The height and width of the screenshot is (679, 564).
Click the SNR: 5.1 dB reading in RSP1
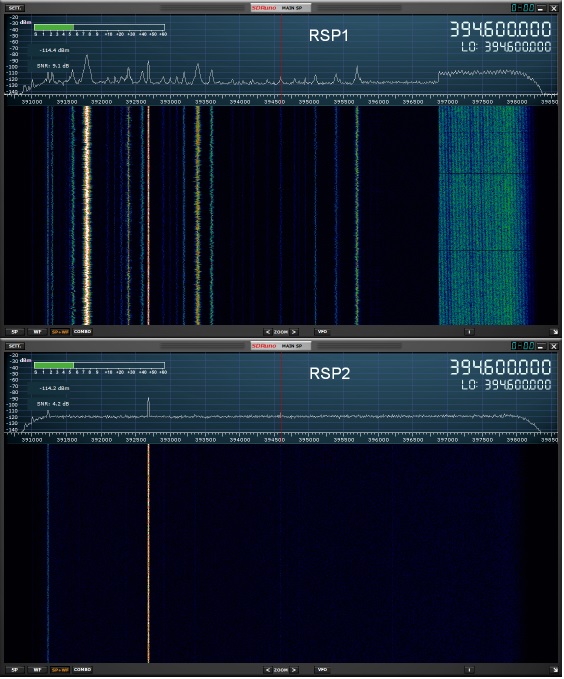click(53, 66)
